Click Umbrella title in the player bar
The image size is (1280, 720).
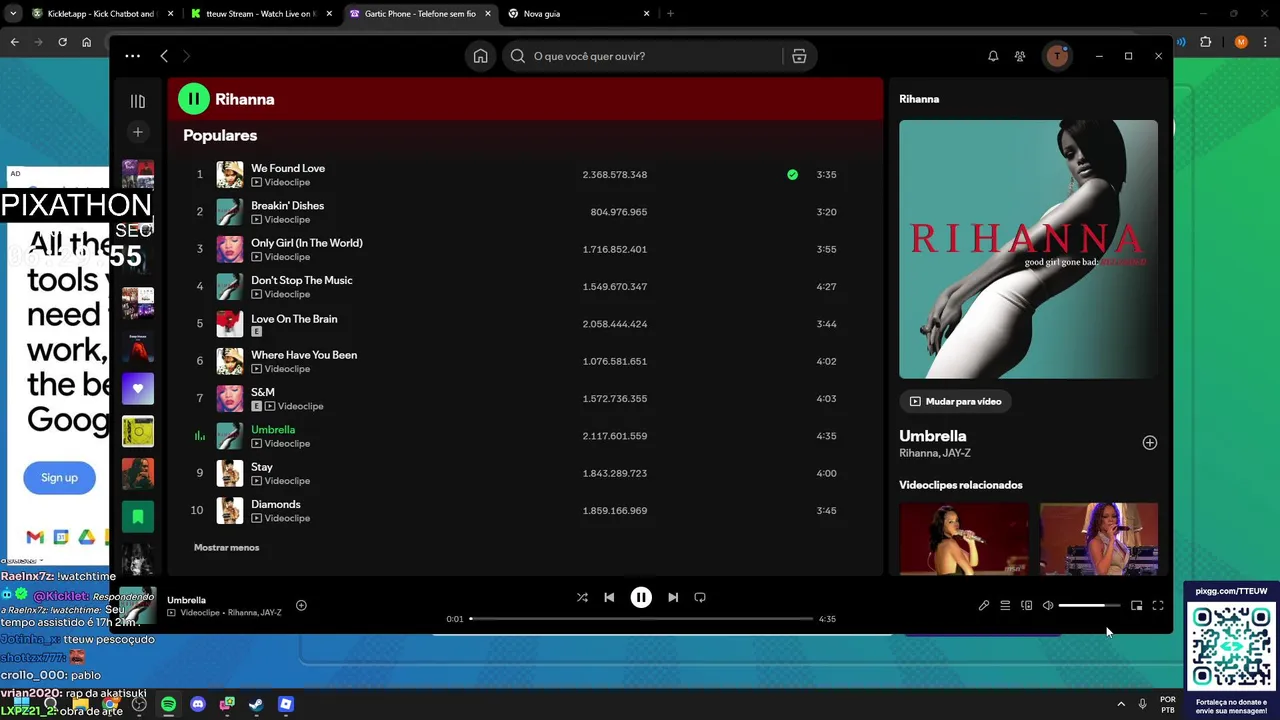pyautogui.click(x=187, y=600)
